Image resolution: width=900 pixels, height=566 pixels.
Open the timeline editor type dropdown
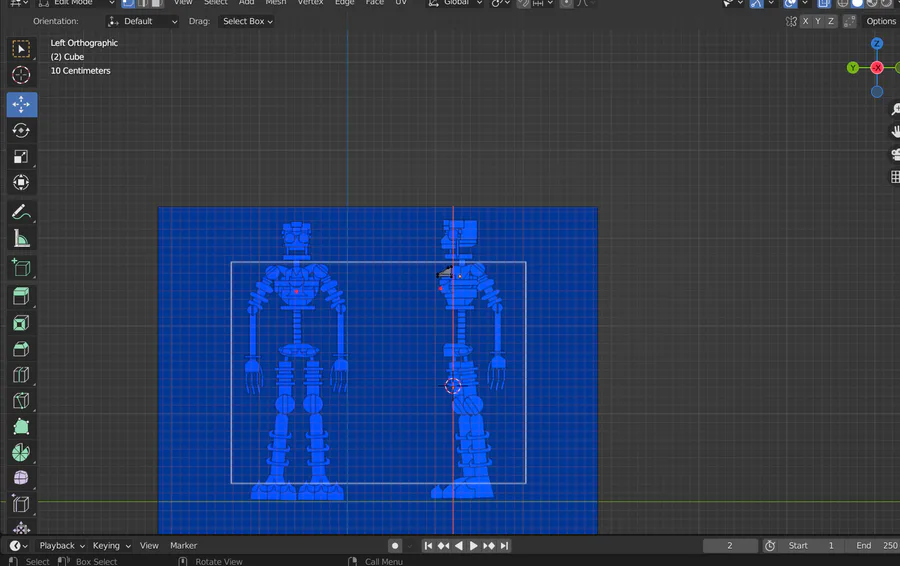click(x=18, y=546)
